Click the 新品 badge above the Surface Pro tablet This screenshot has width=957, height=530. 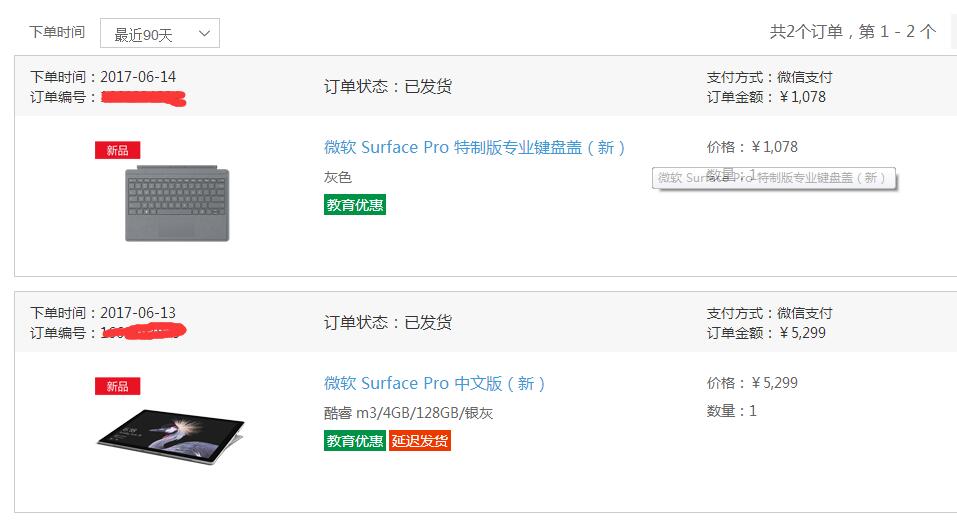coord(117,386)
